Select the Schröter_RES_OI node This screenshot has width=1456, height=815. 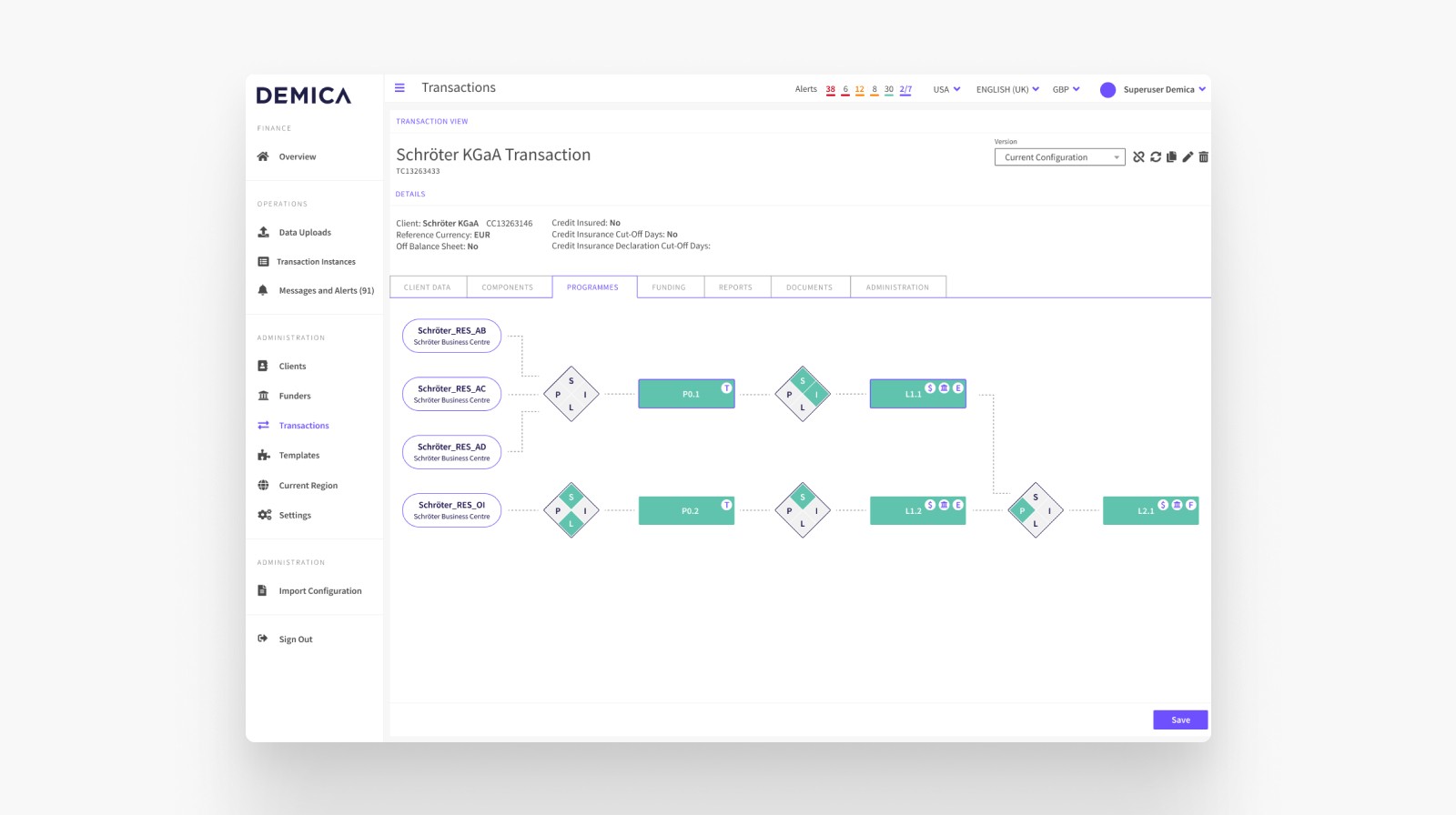[x=451, y=510]
